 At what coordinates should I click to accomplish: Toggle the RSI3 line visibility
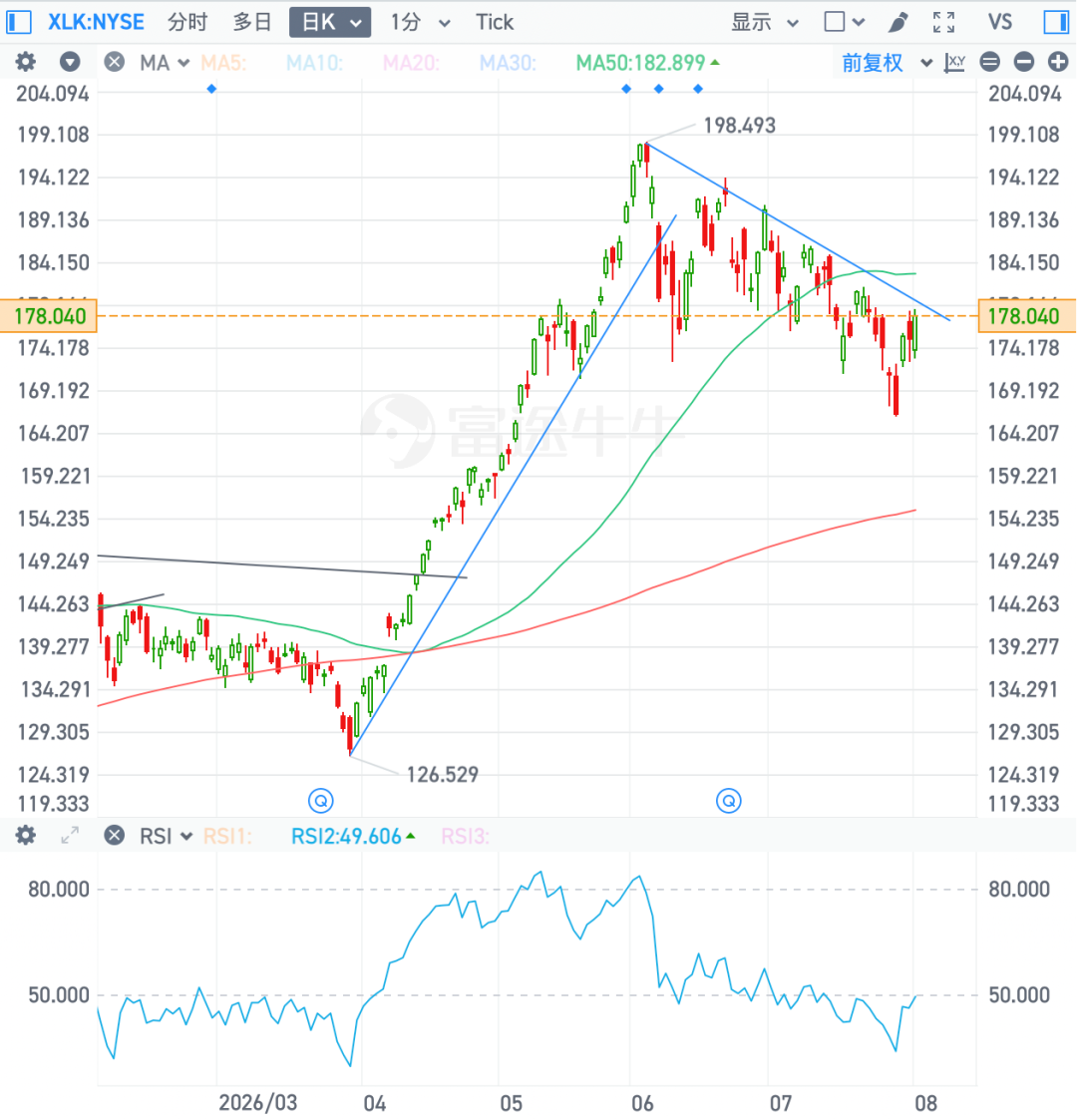tap(465, 836)
